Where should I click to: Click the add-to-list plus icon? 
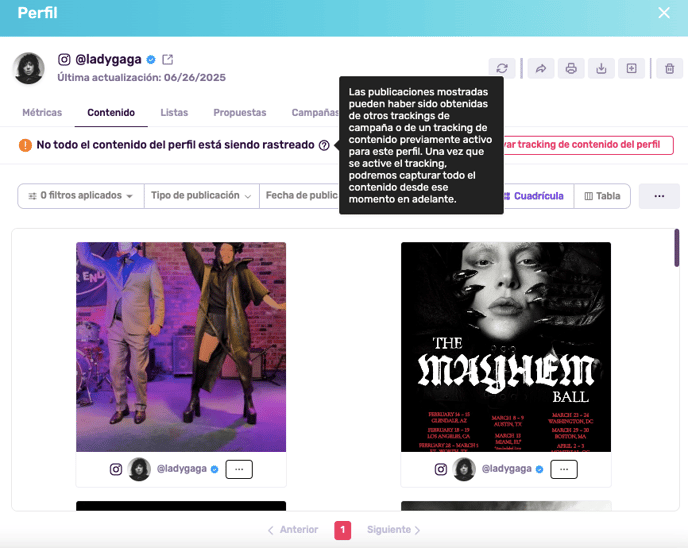[631, 69]
